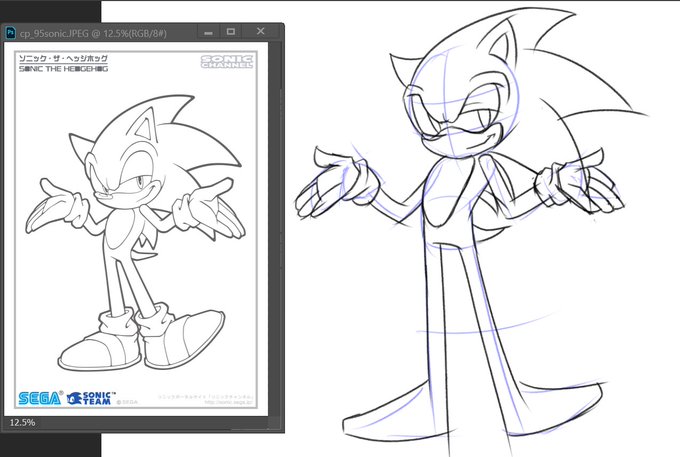This screenshot has height=457, width=680.
Task: Click the Sonic Team logo in the reference image
Action: 92,398
